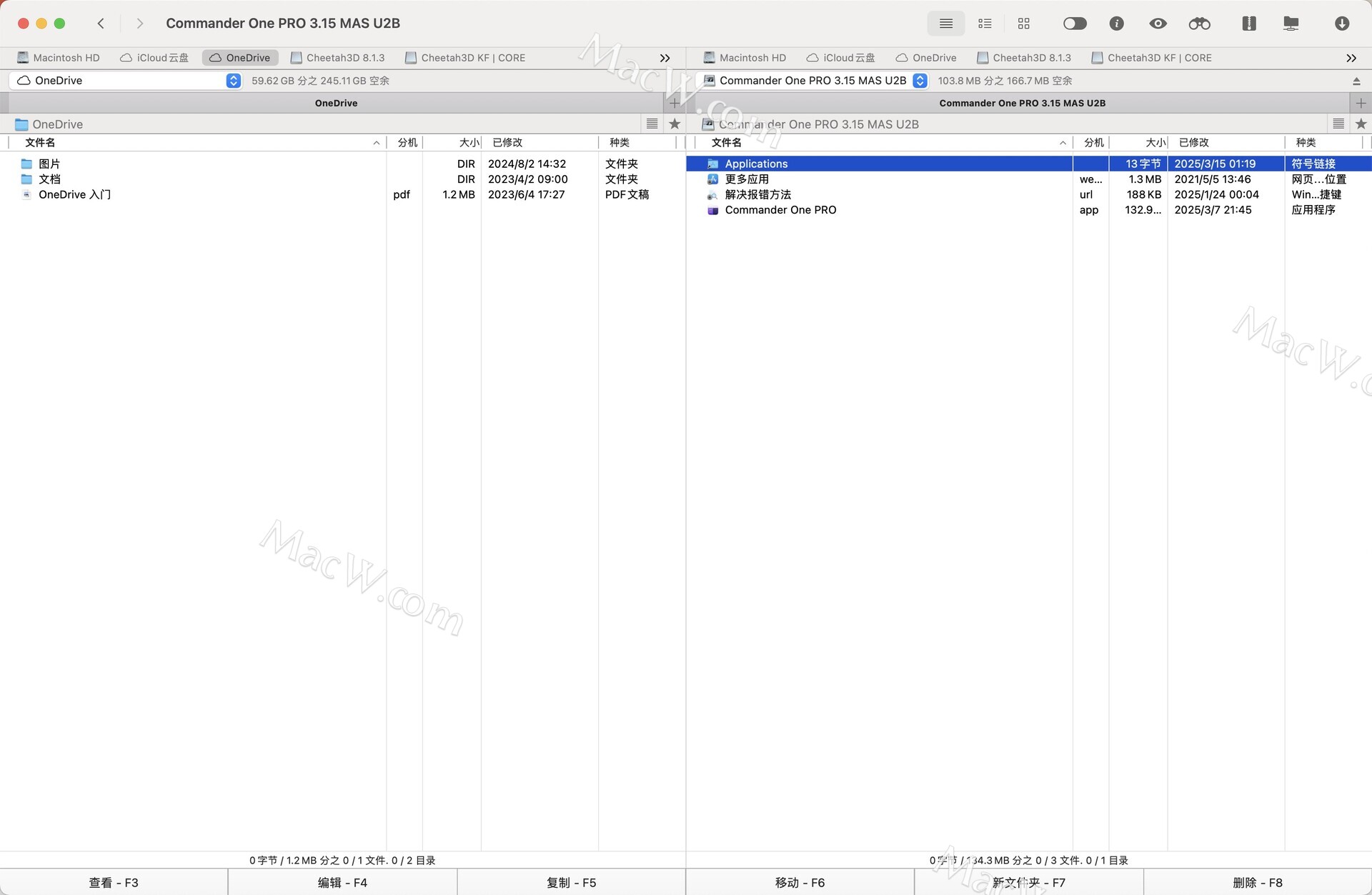The width and height of the screenshot is (1372, 895).
Task: Sort left pane by 种类 column
Action: click(637, 143)
